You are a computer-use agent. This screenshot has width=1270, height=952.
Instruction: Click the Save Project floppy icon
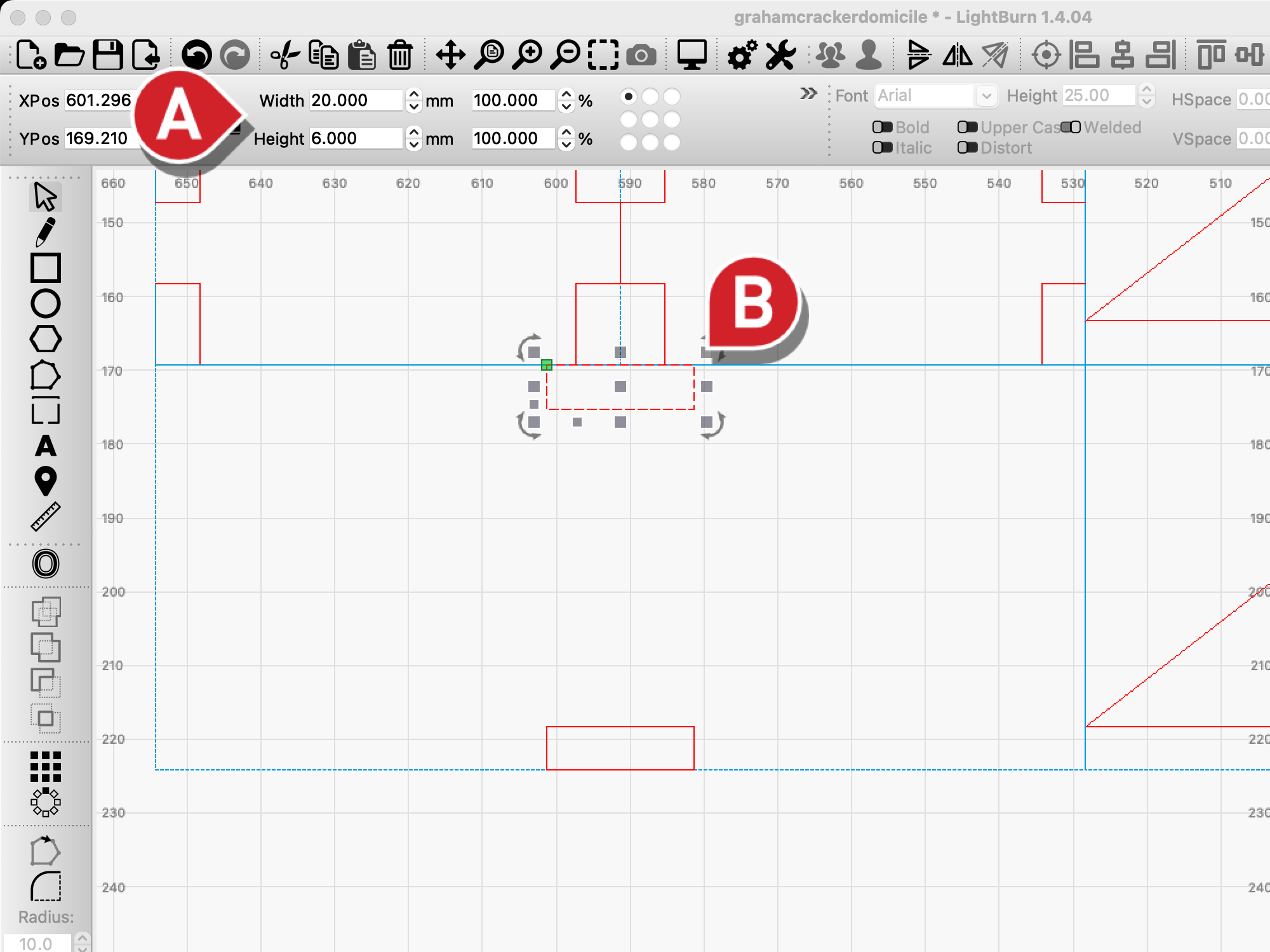click(108, 55)
